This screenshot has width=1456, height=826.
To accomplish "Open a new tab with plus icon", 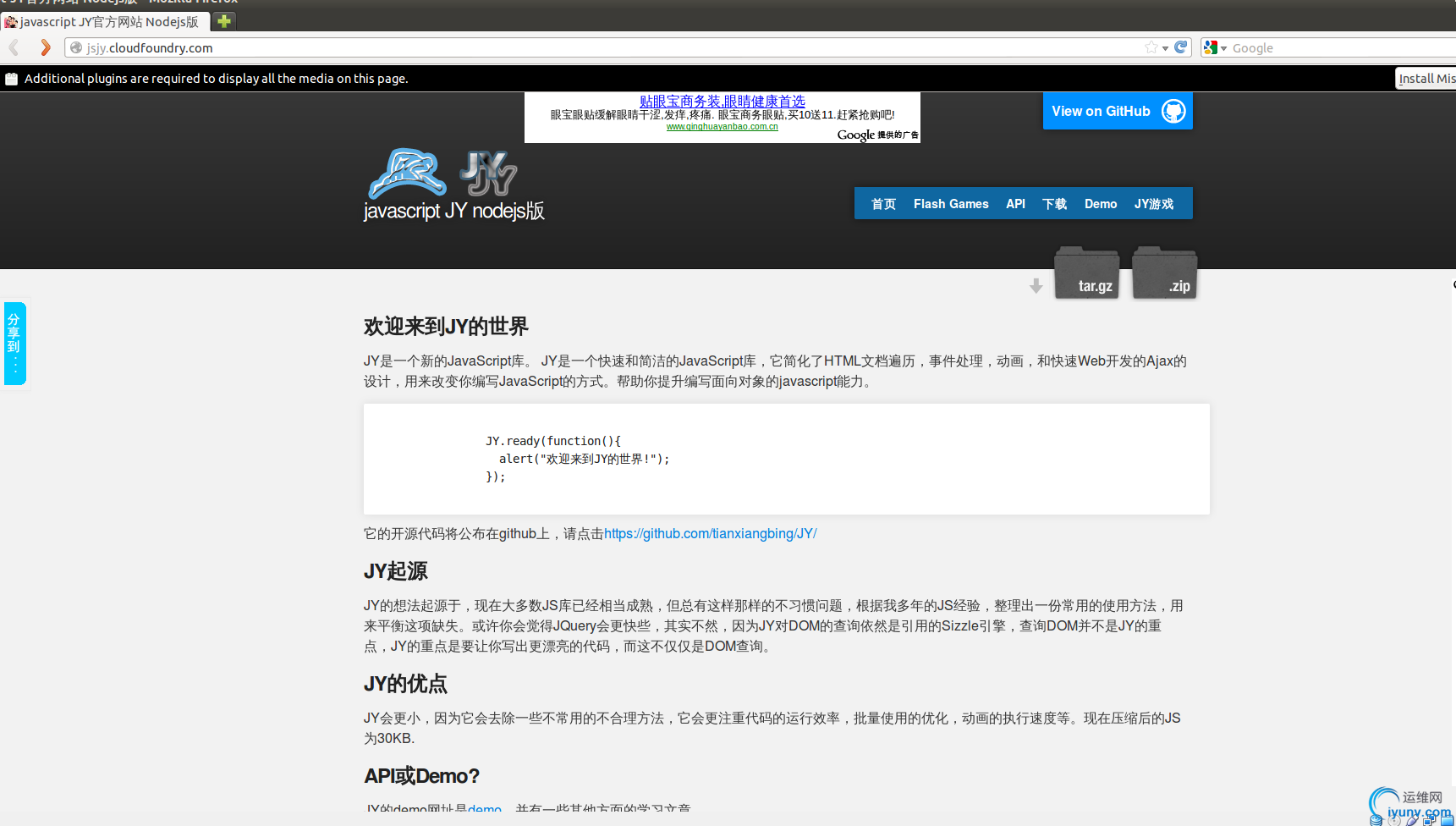I will tap(224, 21).
